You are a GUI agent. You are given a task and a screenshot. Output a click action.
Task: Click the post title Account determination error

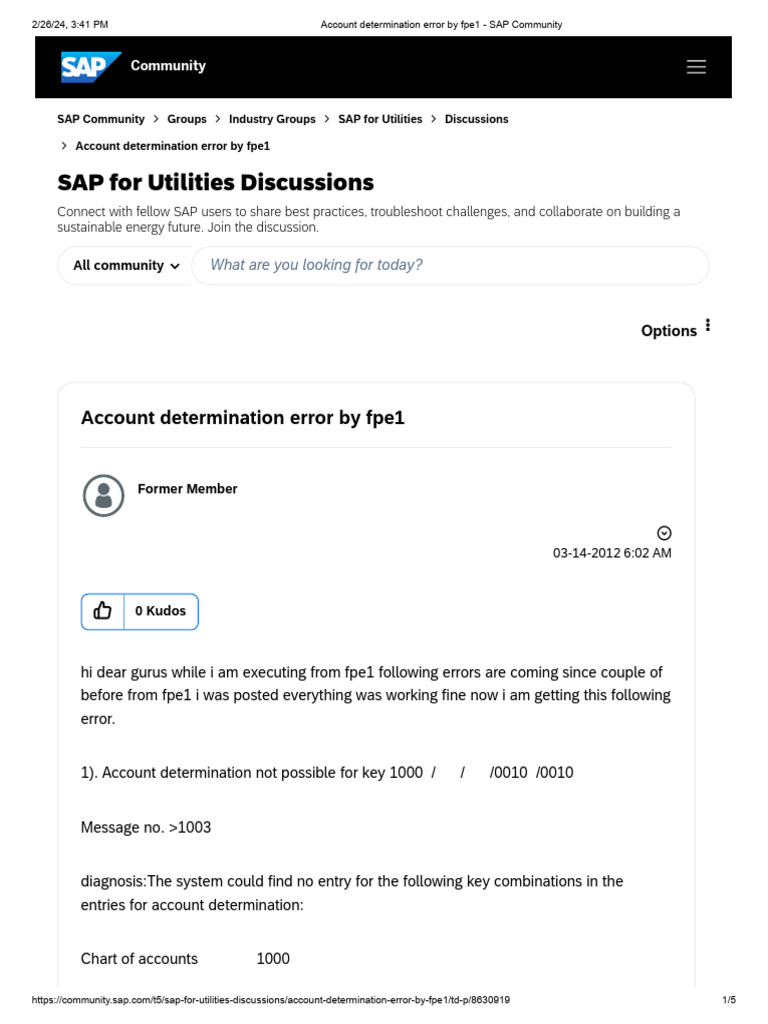click(x=243, y=418)
